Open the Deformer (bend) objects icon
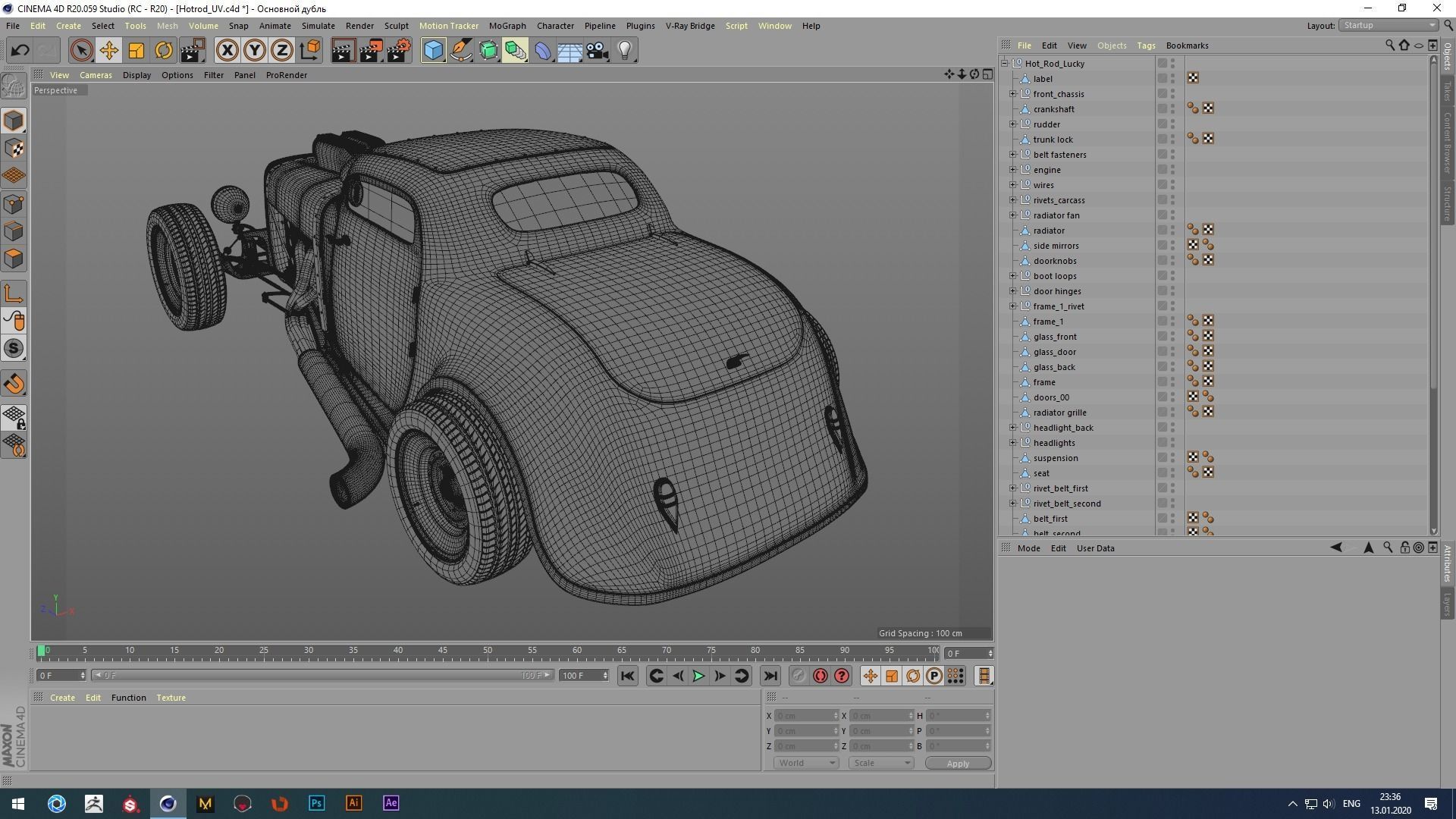 [543, 51]
